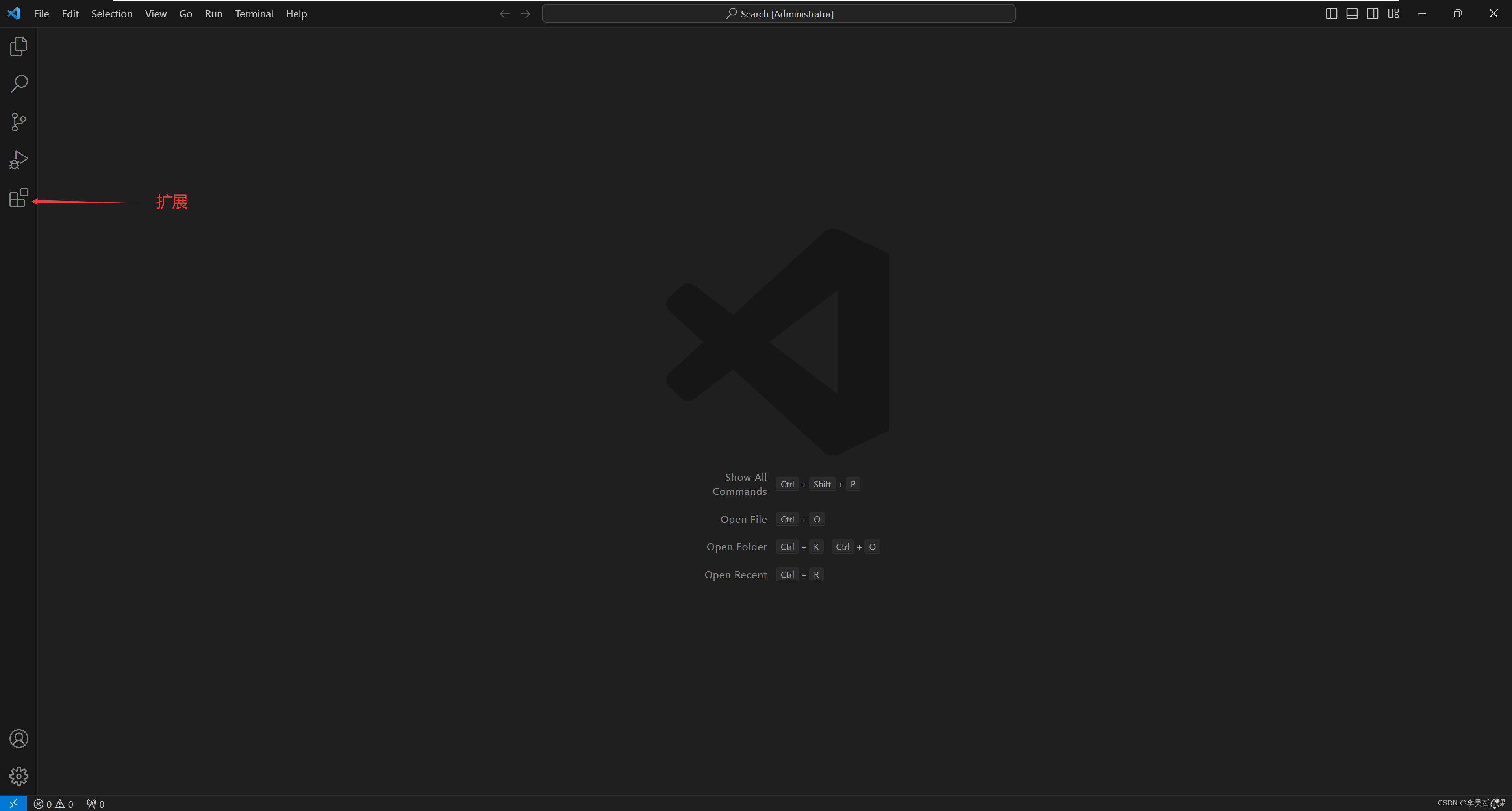
Task: Open the Extensions view
Action: click(19, 198)
